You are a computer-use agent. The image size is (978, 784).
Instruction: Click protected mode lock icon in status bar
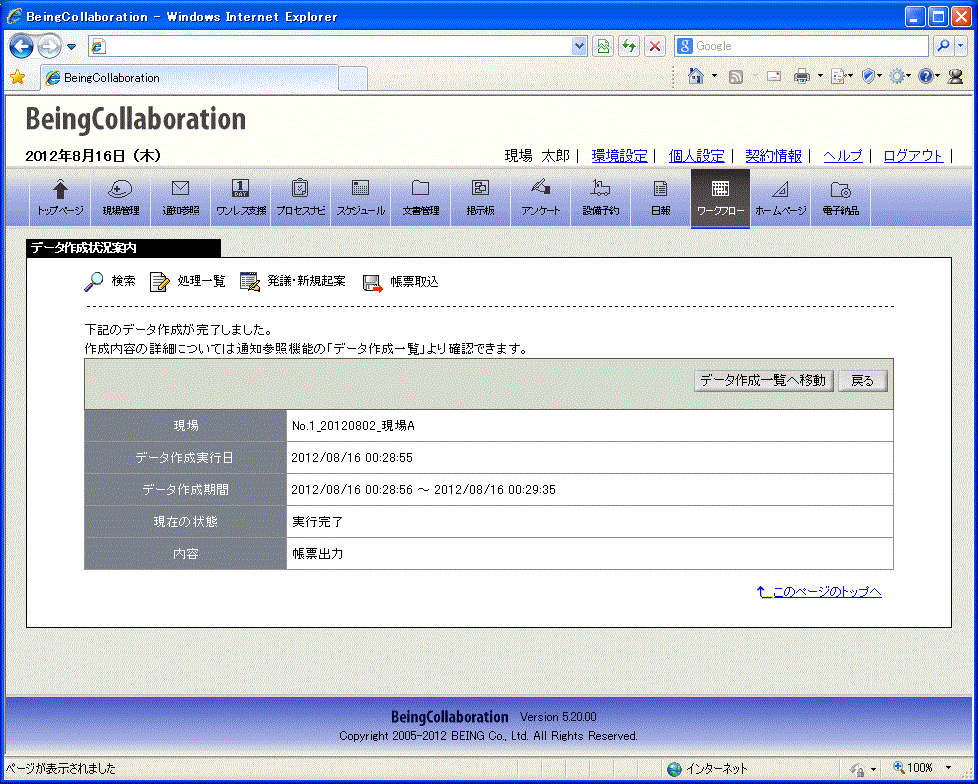[858, 768]
